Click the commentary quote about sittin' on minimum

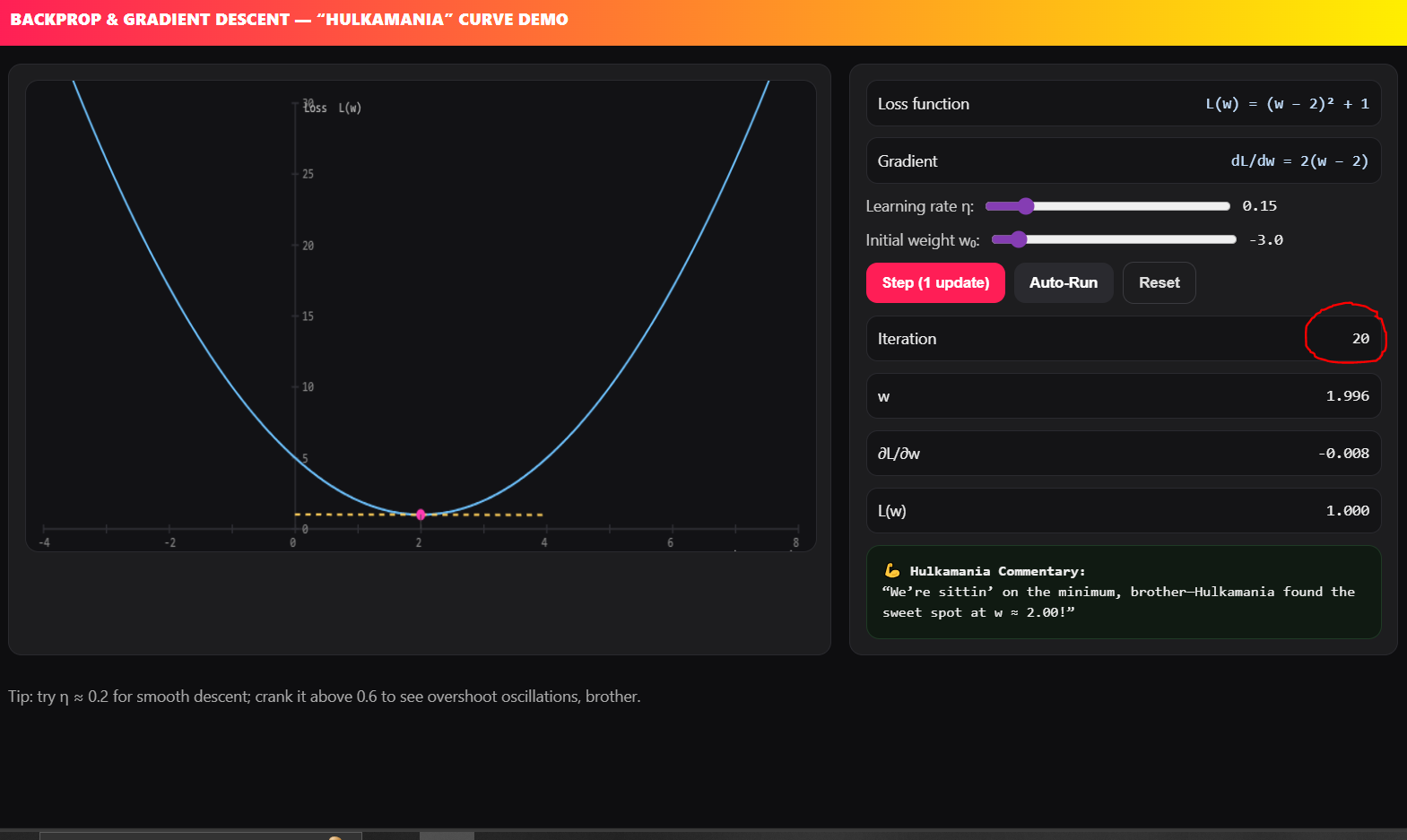tap(1118, 602)
